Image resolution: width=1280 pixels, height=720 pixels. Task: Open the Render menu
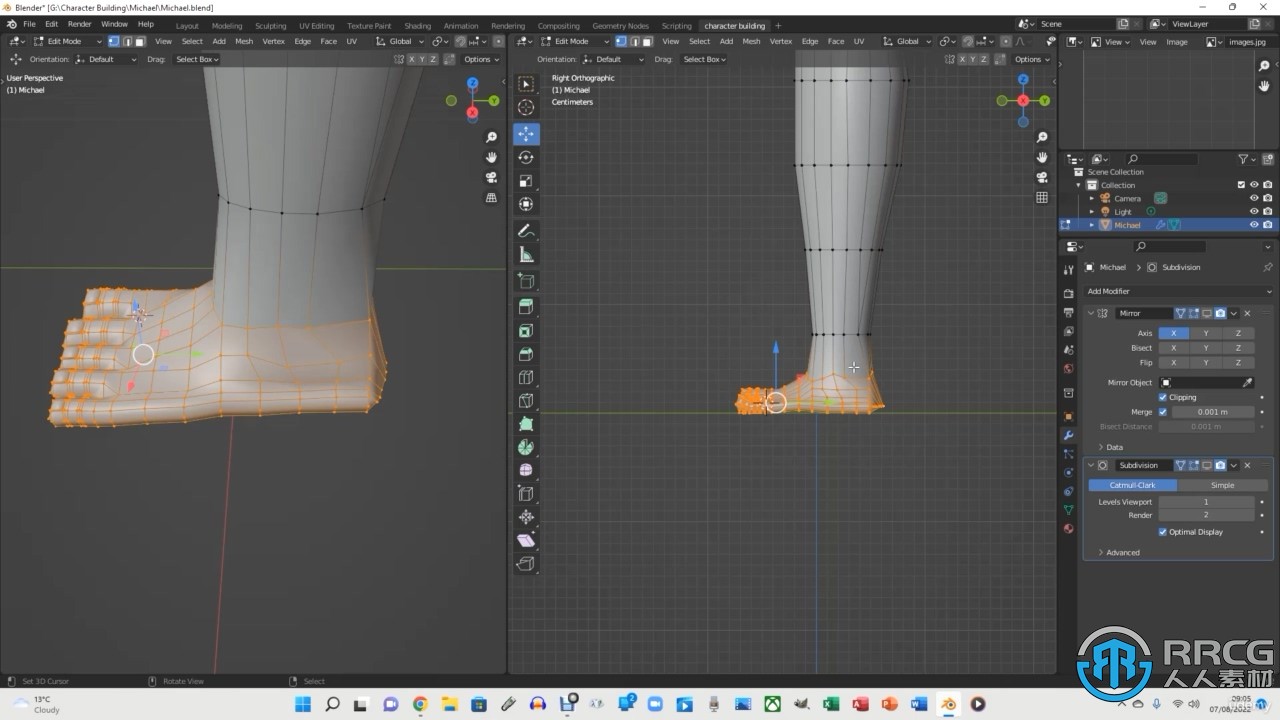[80, 24]
